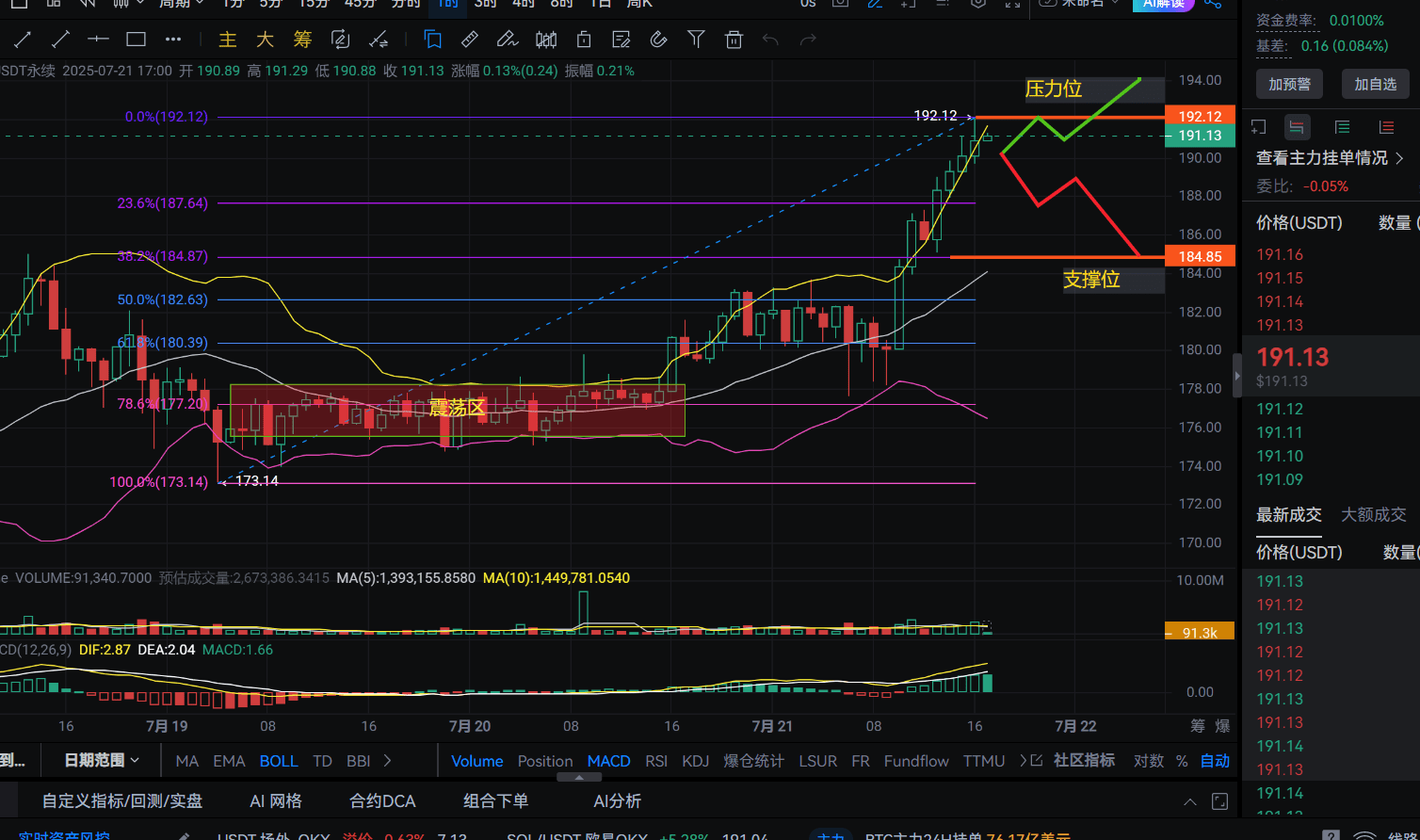Viewport: 1420px width, 840px height.
Task: Click the redo arrow
Action: (x=807, y=40)
